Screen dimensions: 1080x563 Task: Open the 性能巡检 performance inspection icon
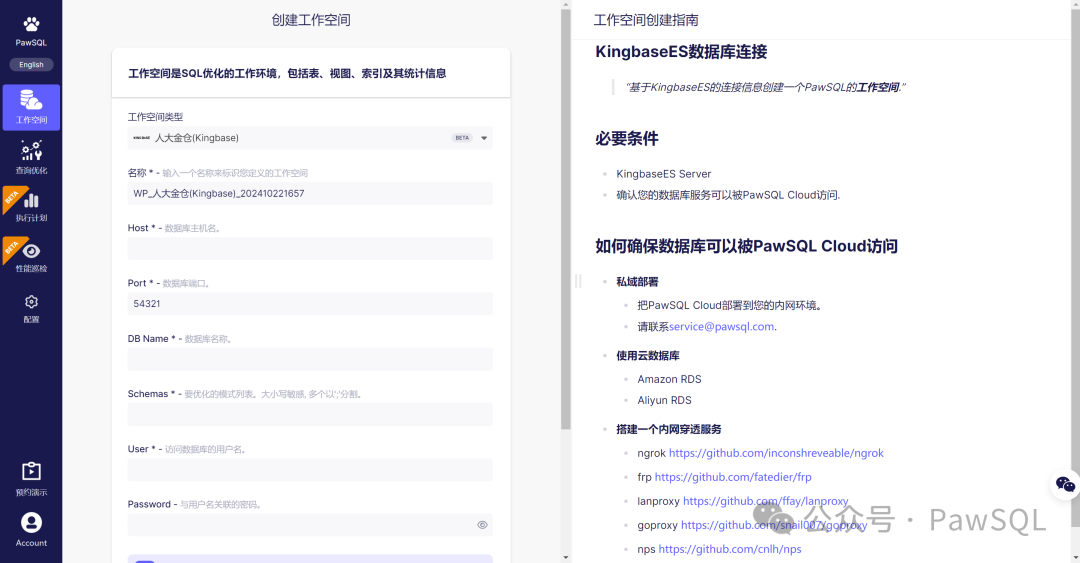coord(31,251)
